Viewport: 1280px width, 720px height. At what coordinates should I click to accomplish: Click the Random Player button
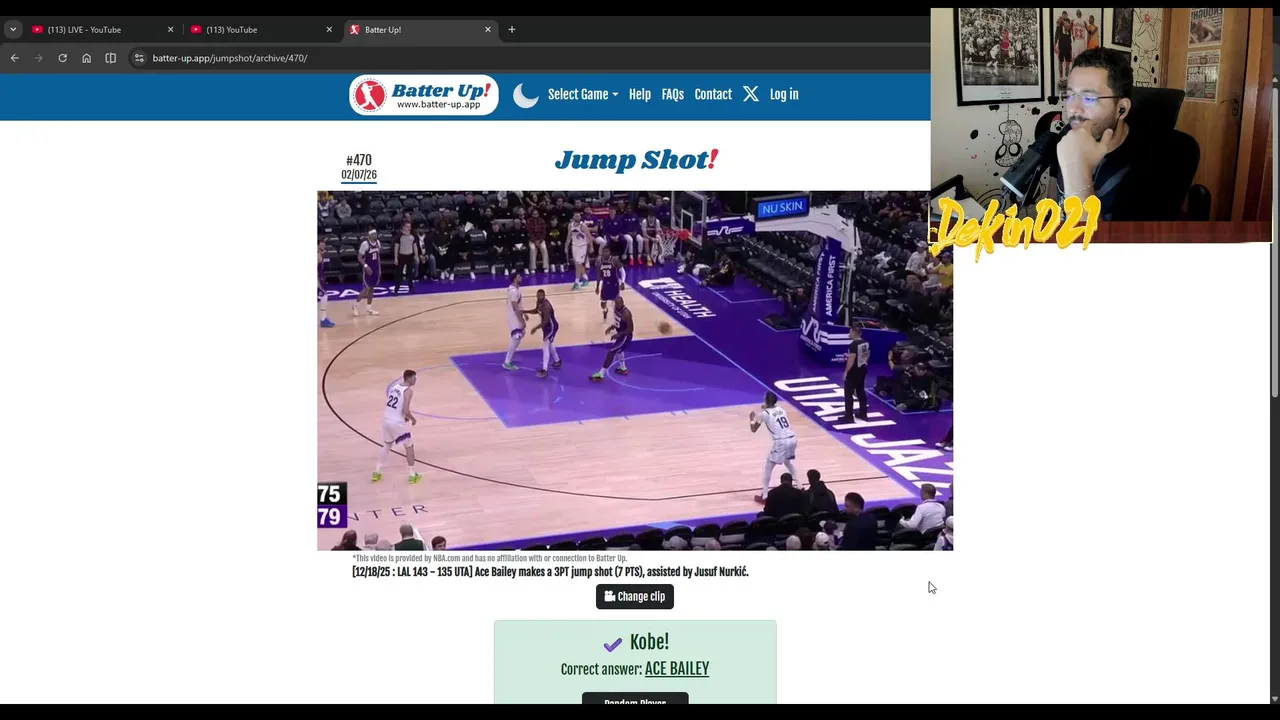point(635,700)
